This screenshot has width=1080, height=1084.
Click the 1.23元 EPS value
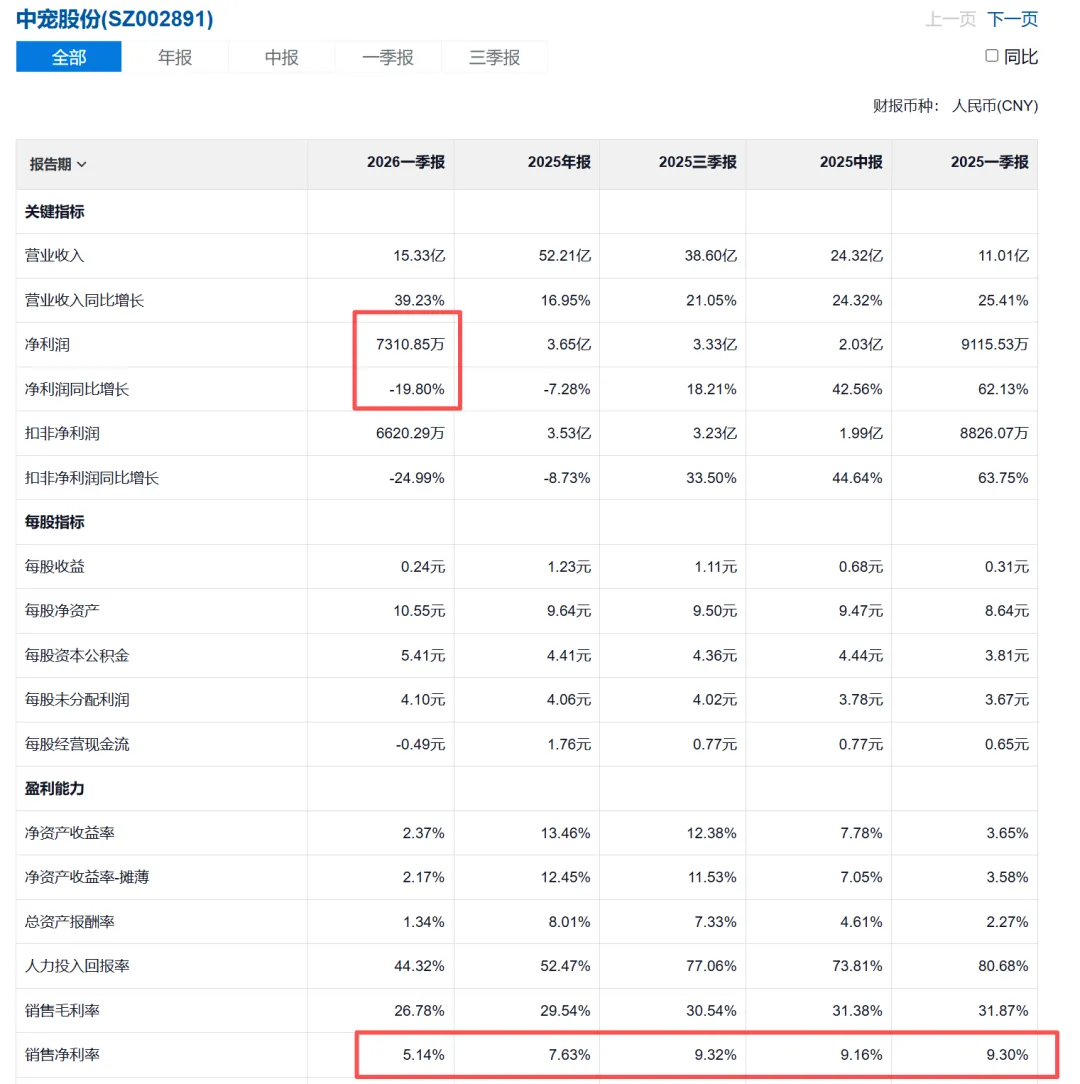coord(569,567)
